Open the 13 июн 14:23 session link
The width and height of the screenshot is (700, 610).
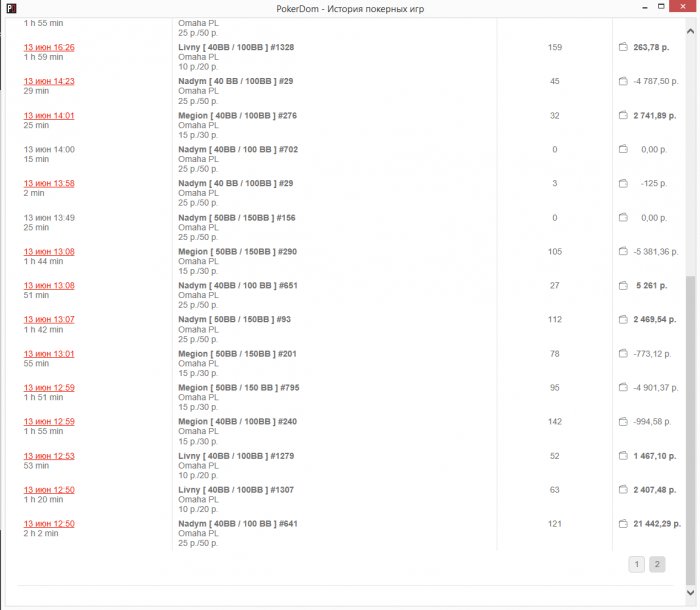[49, 81]
